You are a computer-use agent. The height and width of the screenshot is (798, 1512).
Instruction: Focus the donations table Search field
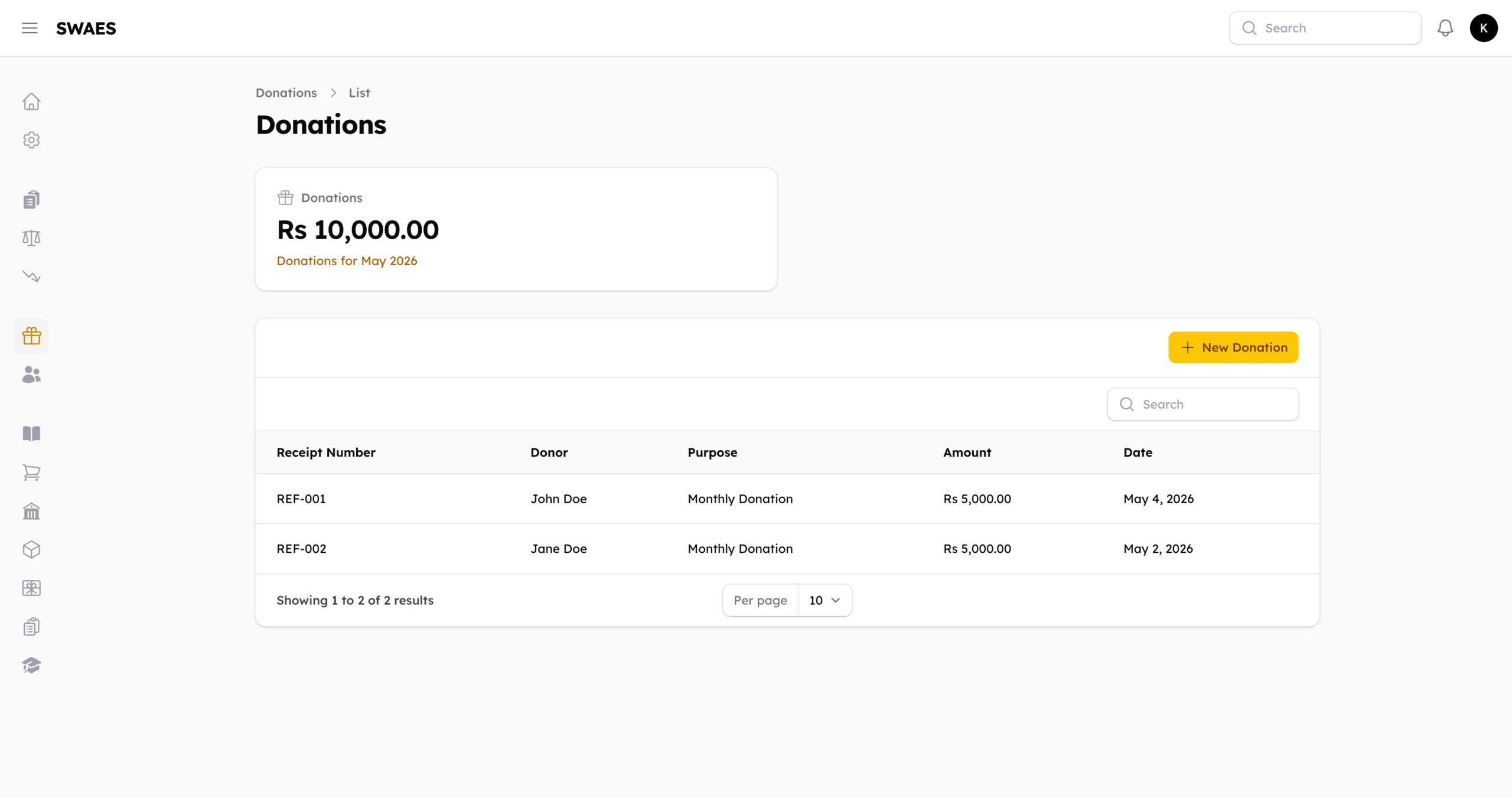1203,404
